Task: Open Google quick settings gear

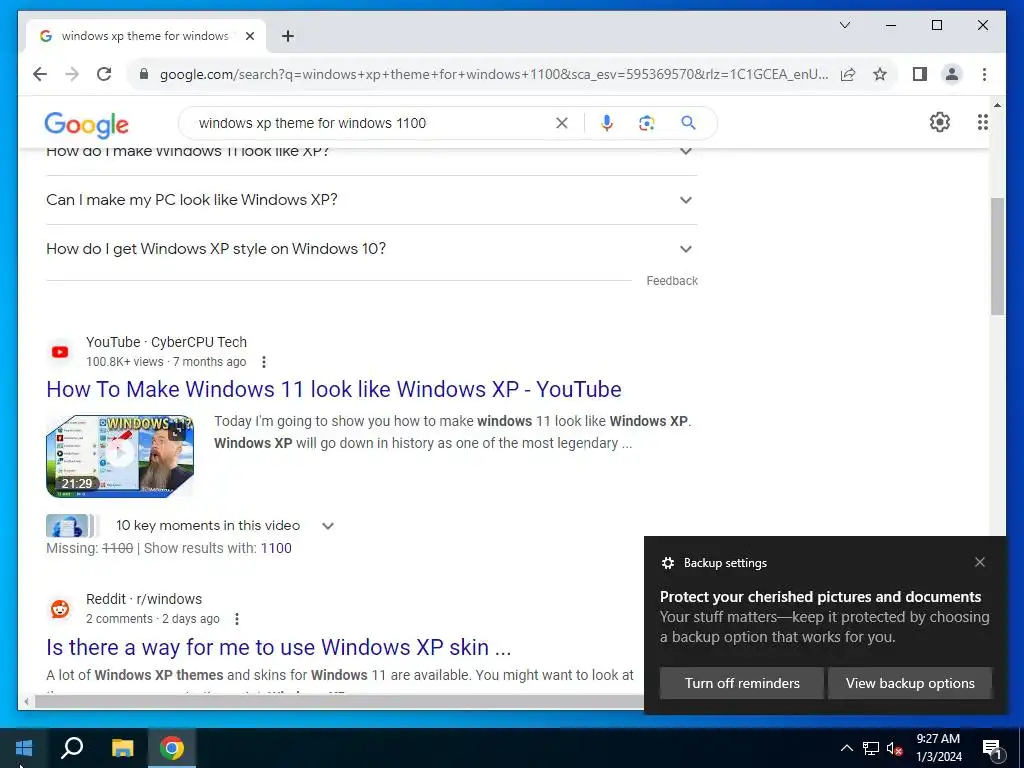Action: [x=940, y=122]
